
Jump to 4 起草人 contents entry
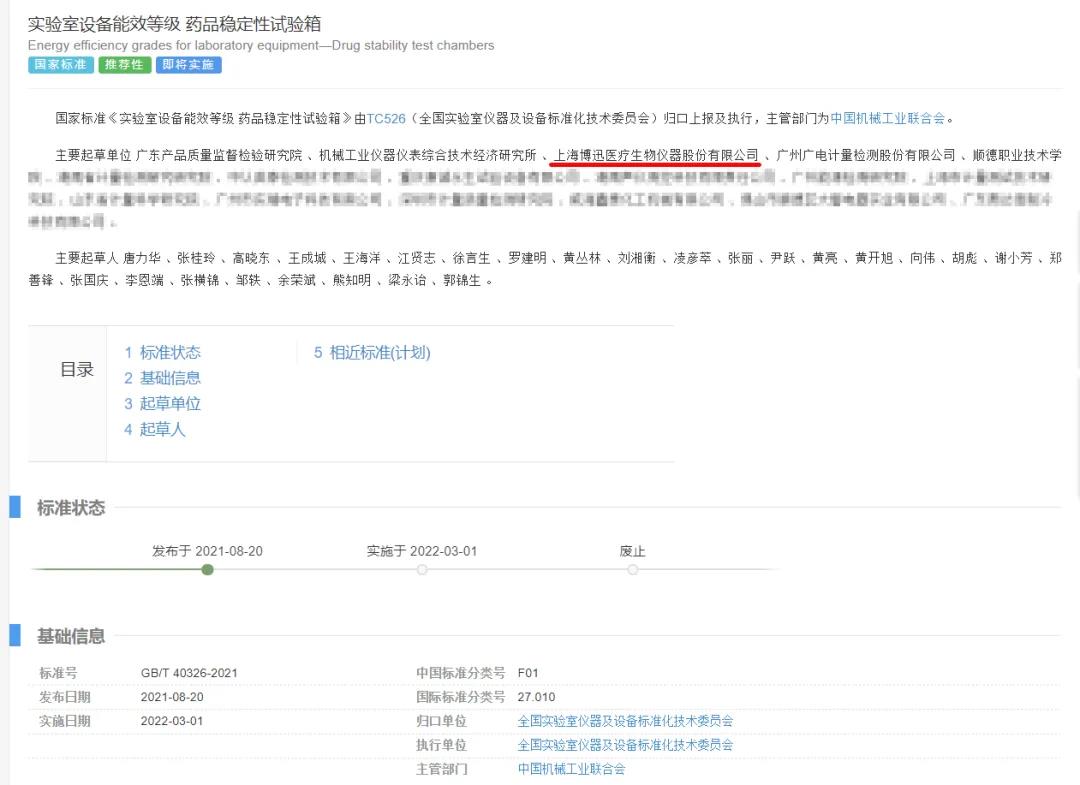(x=155, y=430)
